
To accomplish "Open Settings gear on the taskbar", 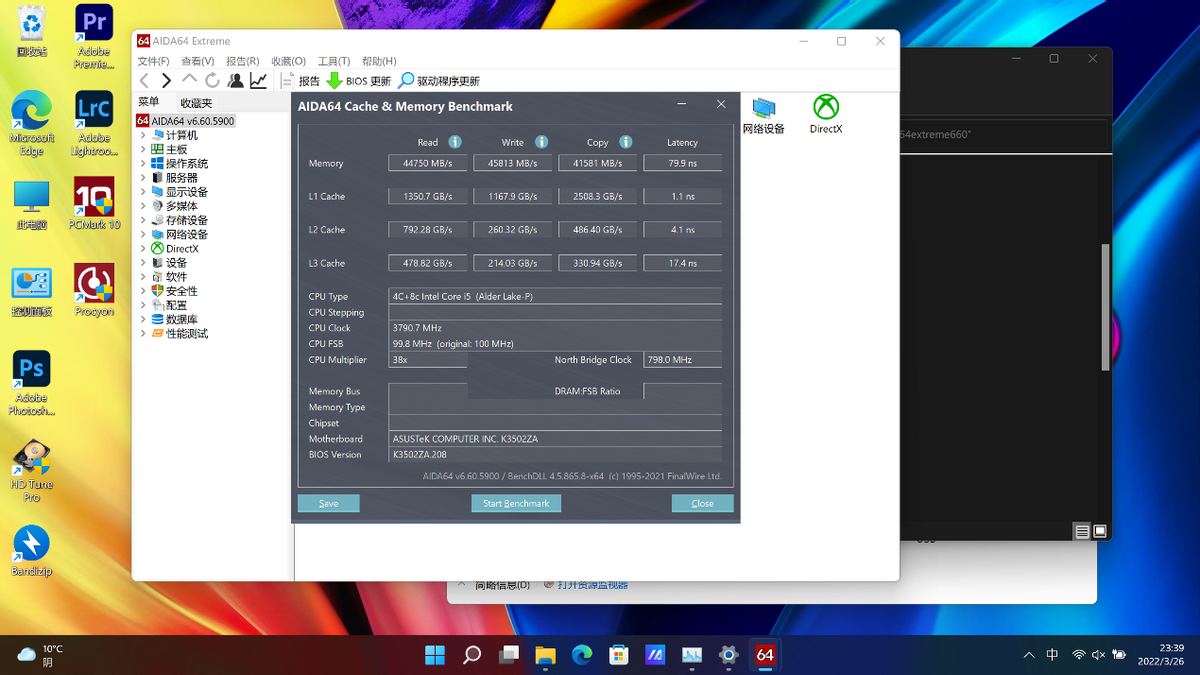I will [x=728, y=655].
